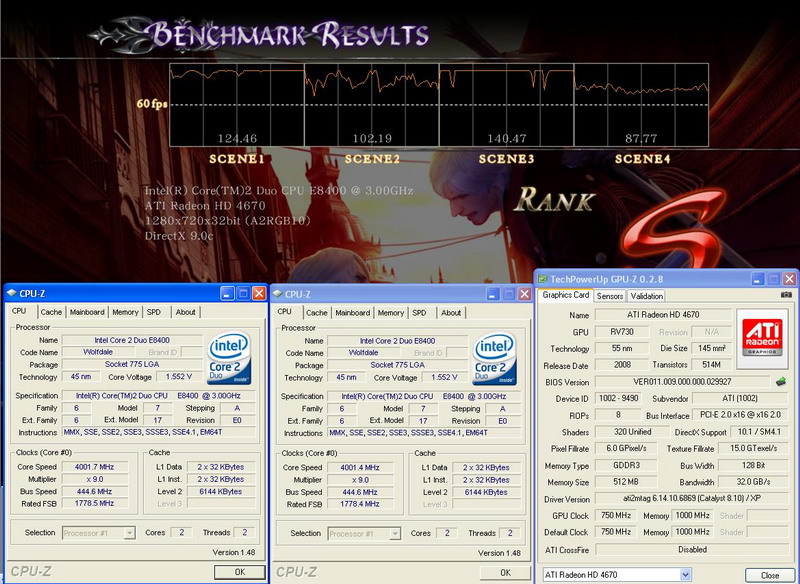
Task: Switch to the Sensors tab in GPU-Z
Action: (x=610, y=296)
